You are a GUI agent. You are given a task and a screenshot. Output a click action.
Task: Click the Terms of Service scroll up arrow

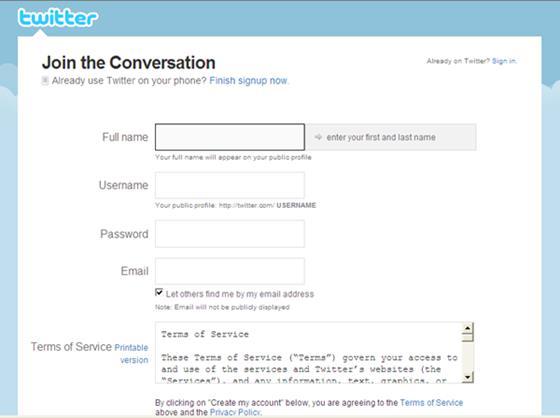pos(467,328)
